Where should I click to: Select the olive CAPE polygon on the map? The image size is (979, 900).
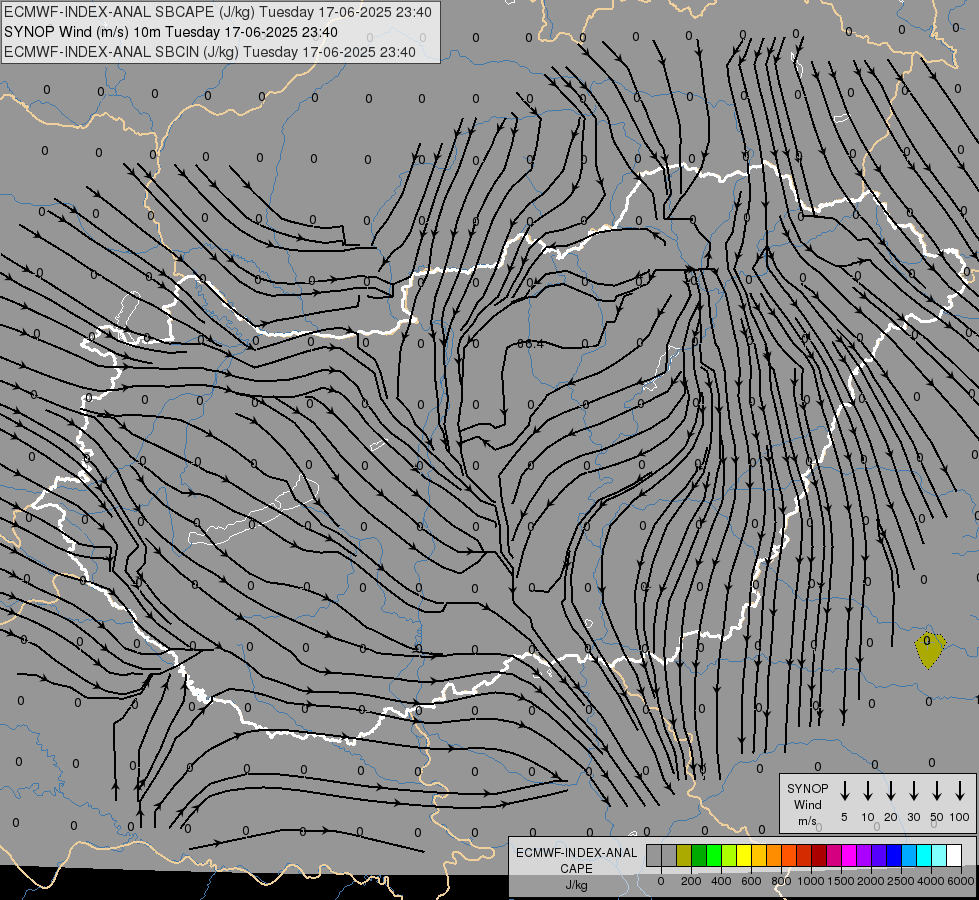(930, 650)
